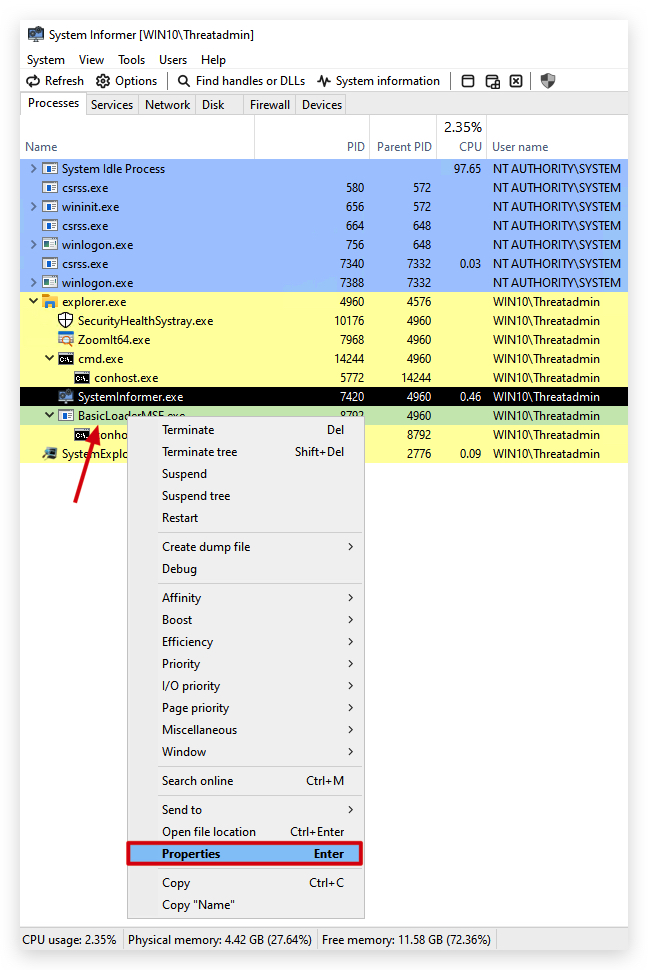Collapse the cmd.exe tree node
The width and height of the screenshot is (648, 970).
pyautogui.click(x=50, y=358)
